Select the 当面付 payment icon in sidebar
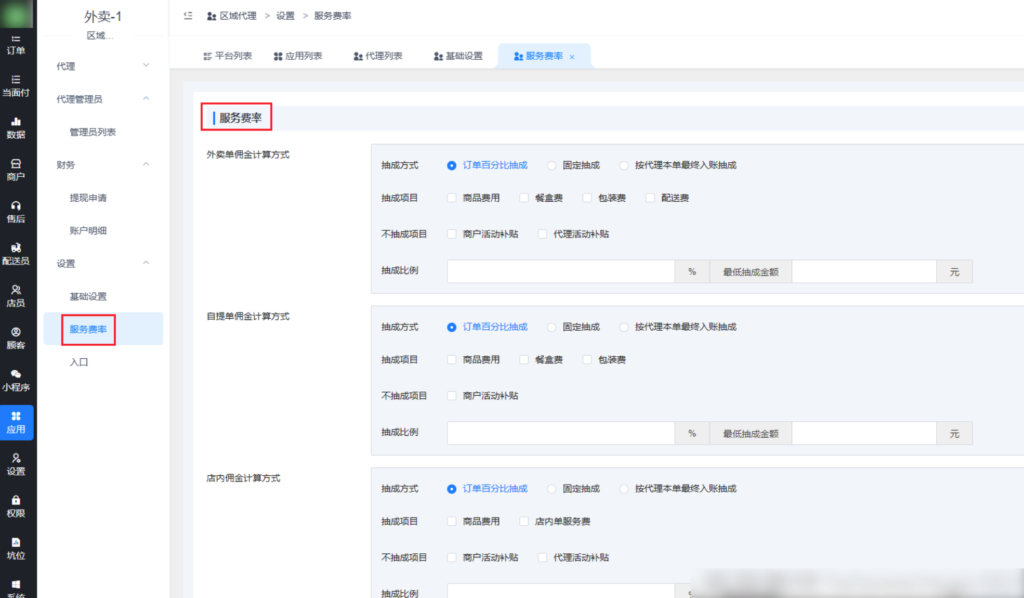 (16, 82)
